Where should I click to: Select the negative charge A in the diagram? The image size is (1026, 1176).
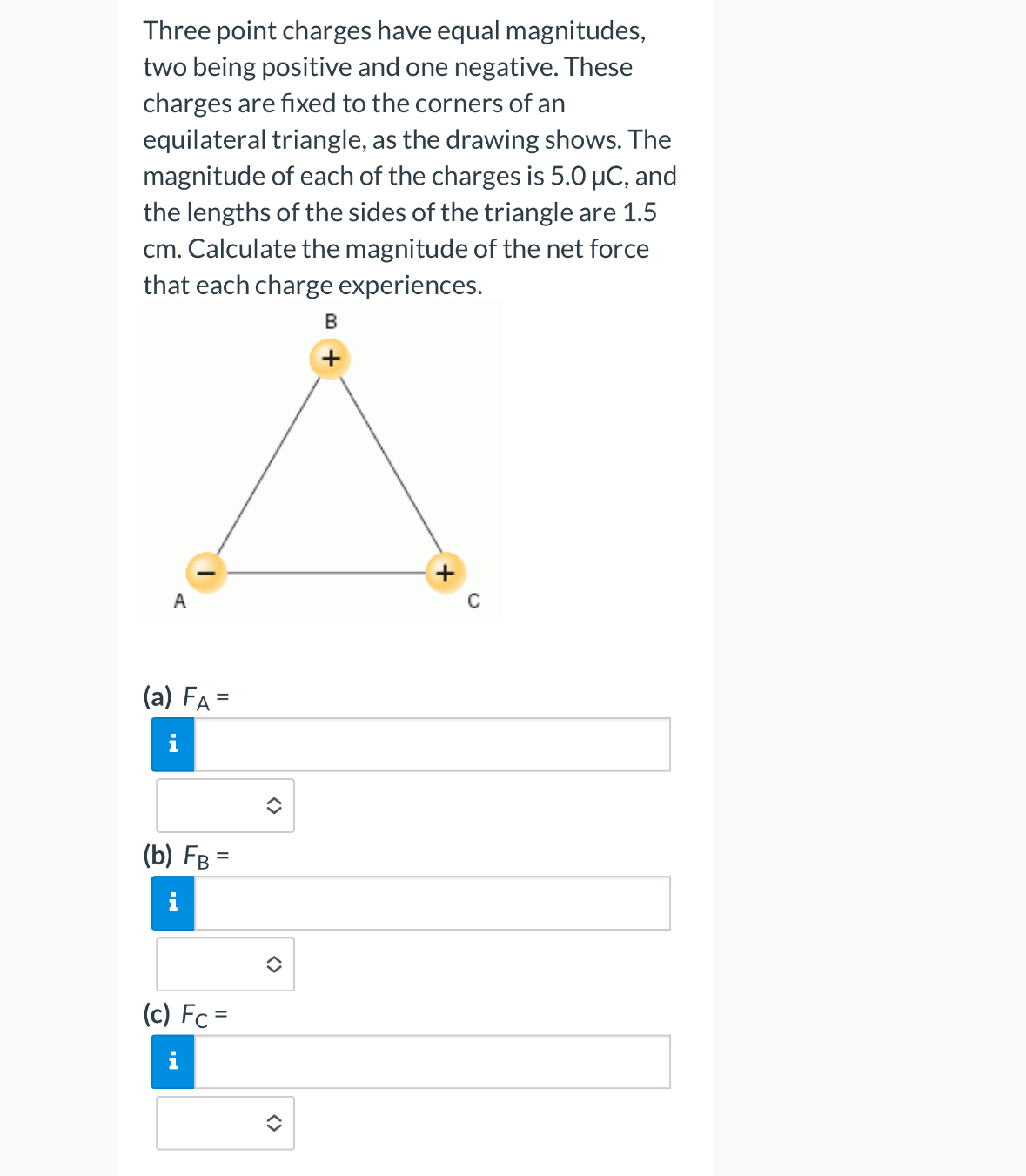pos(206,572)
